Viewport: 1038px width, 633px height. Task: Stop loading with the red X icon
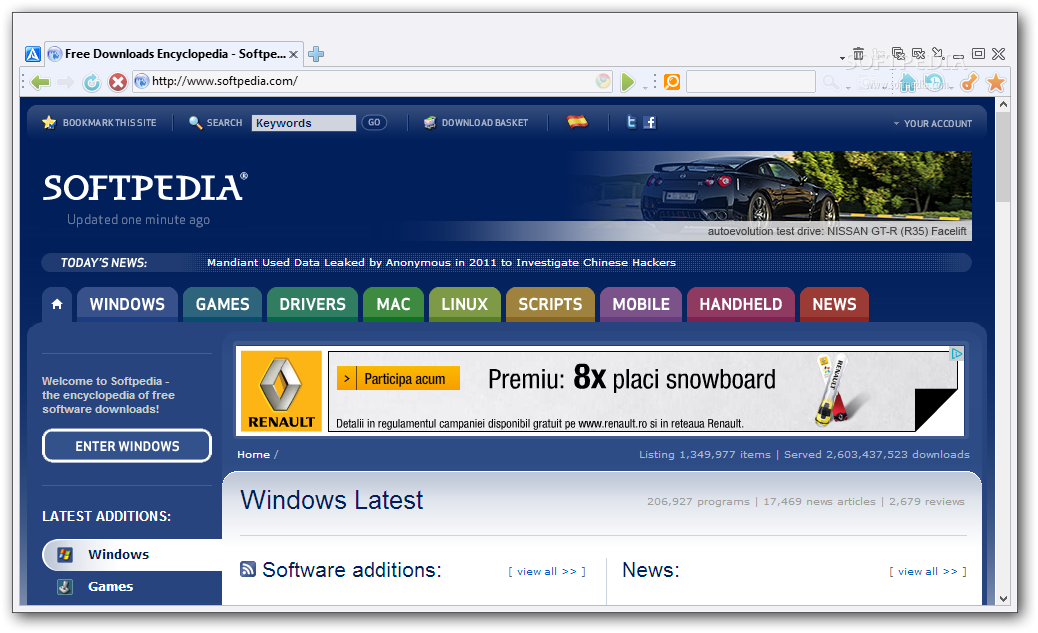(x=118, y=82)
